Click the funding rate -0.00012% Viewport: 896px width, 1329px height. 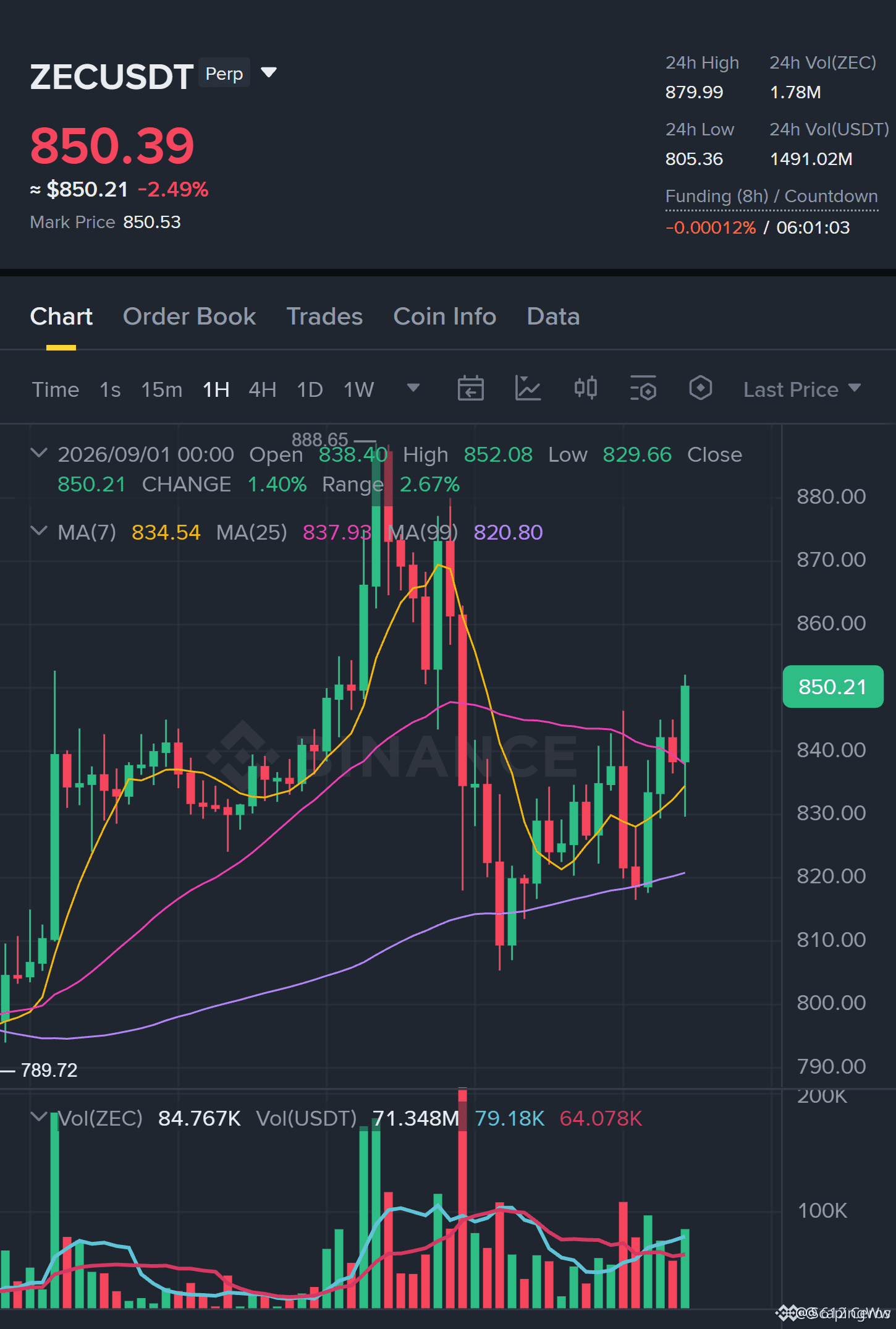pos(711,227)
